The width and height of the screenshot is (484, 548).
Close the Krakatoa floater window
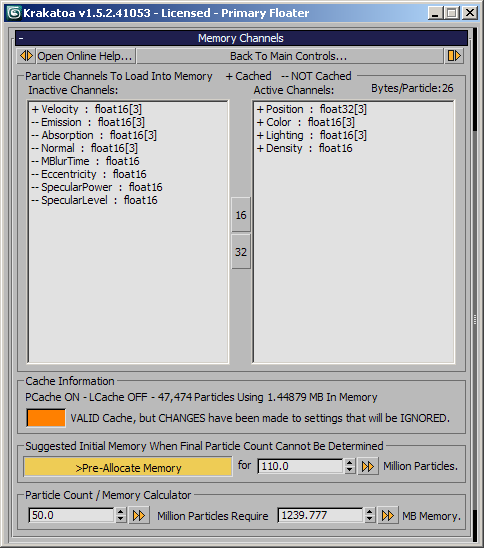pyautogui.click(x=470, y=13)
